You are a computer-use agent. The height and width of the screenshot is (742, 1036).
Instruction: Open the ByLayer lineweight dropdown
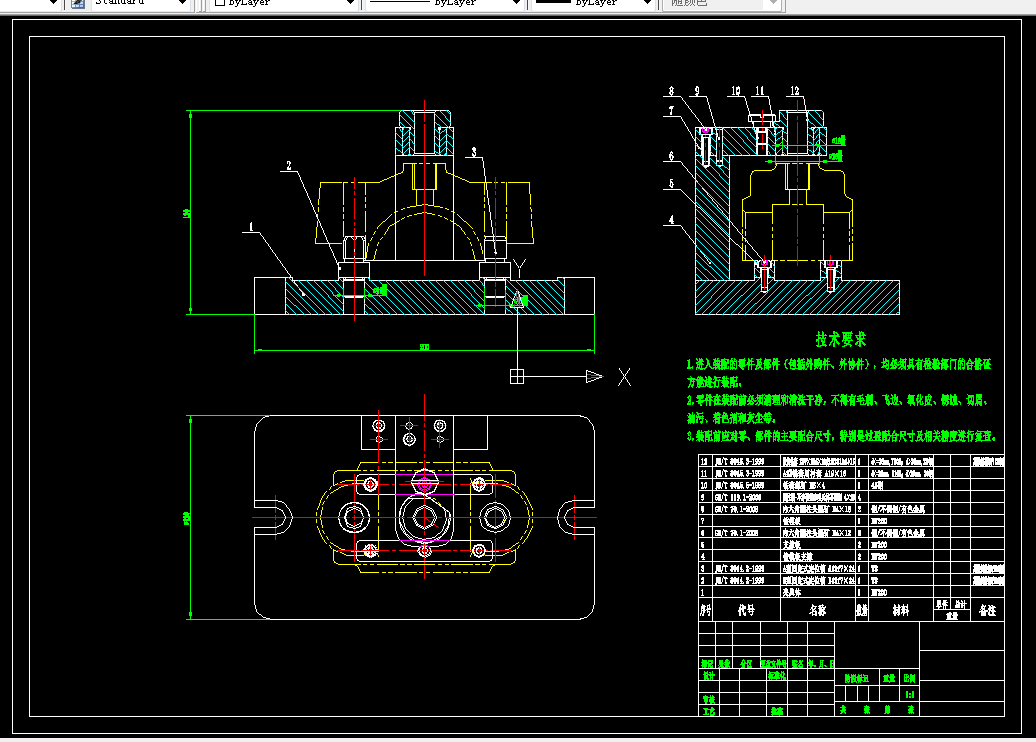click(x=593, y=3)
